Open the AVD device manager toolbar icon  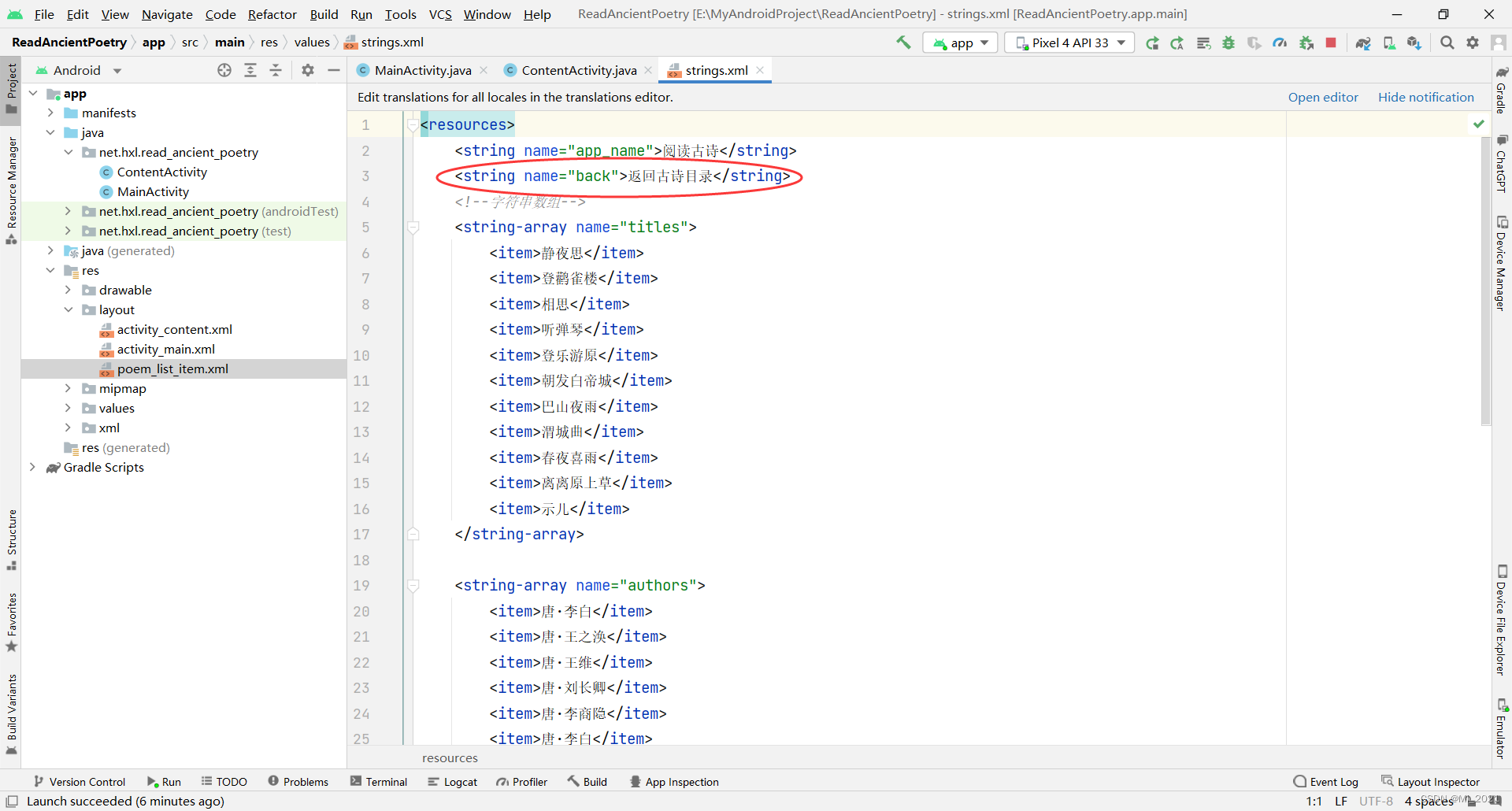(1389, 43)
